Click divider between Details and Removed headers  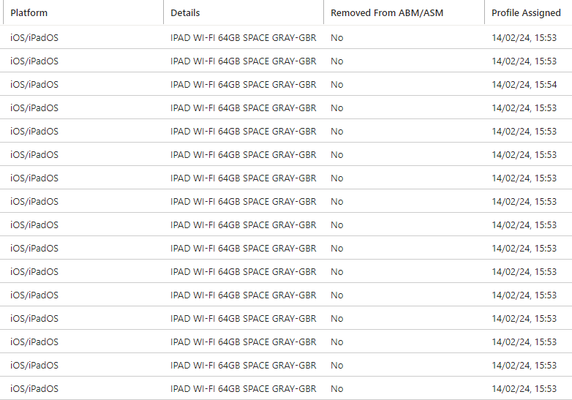[x=324, y=12]
